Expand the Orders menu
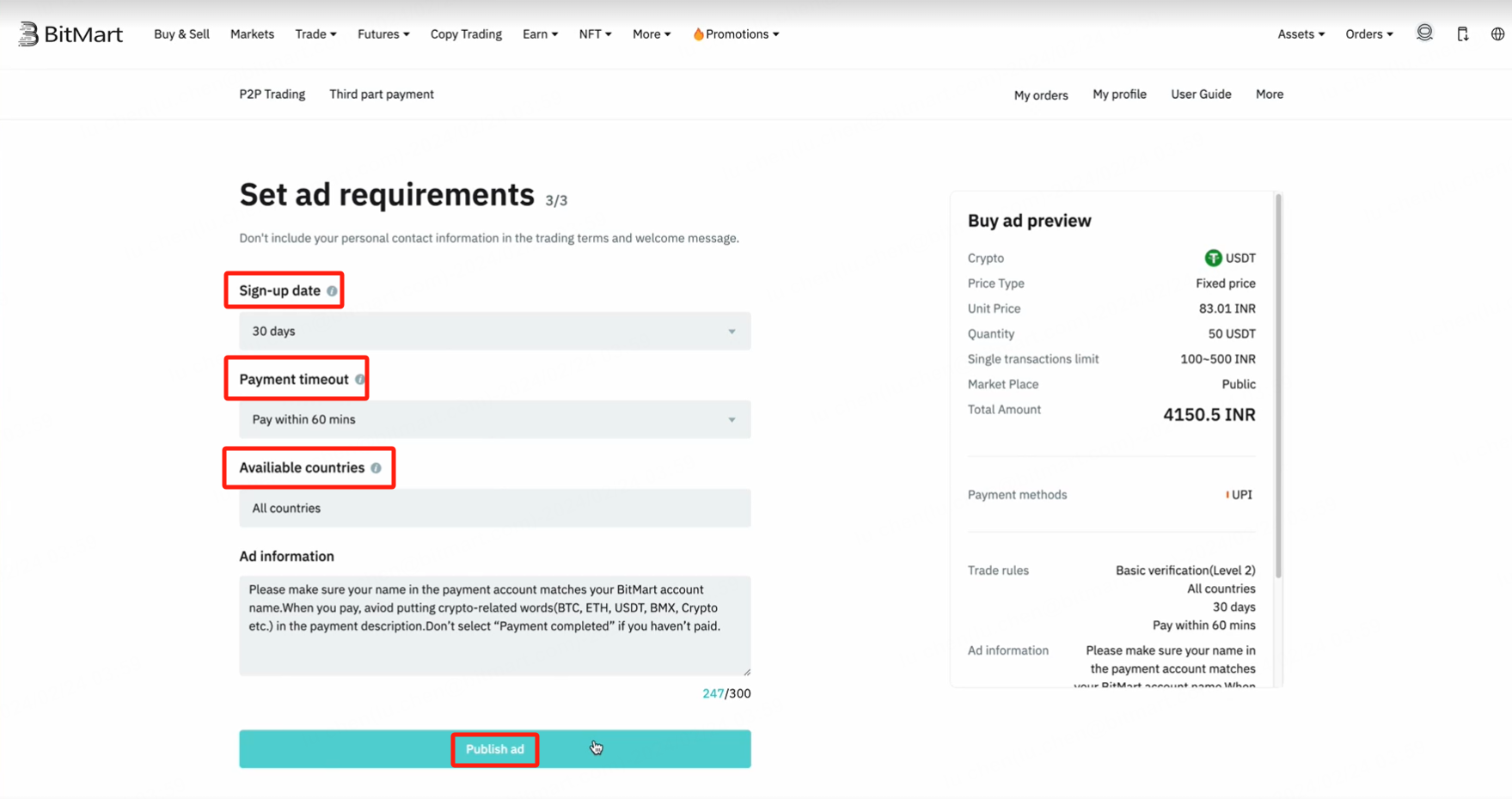The height and width of the screenshot is (799, 1512). click(1369, 34)
